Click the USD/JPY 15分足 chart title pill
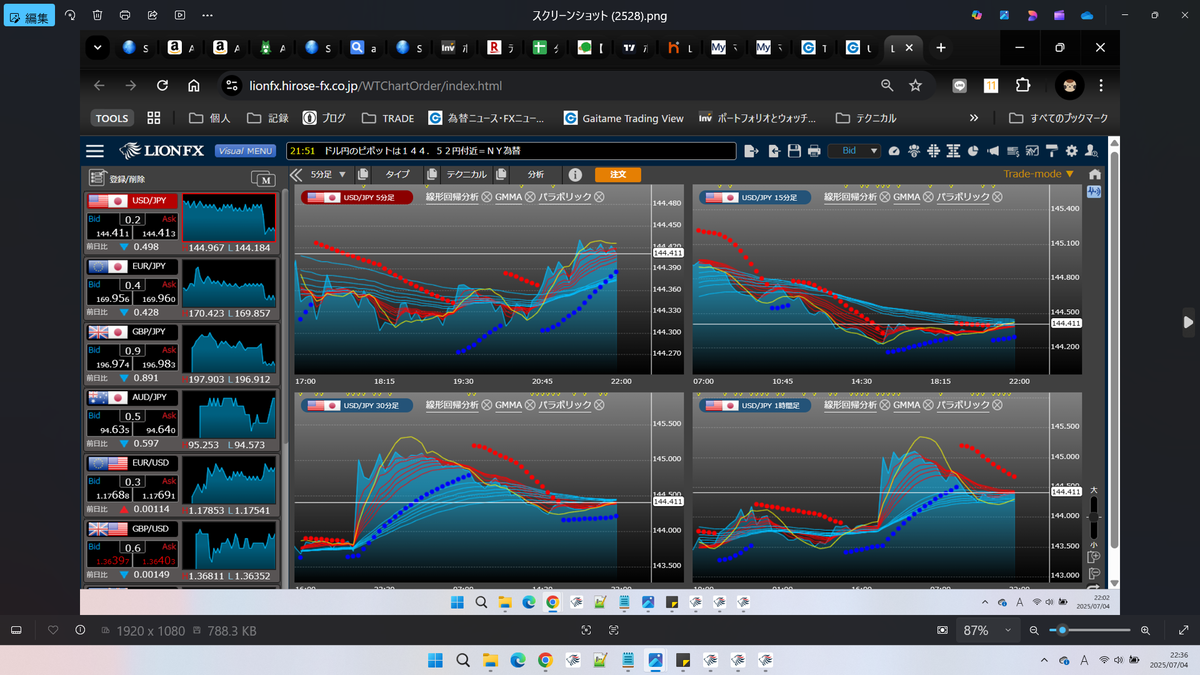The image size is (1200, 675). coord(754,197)
